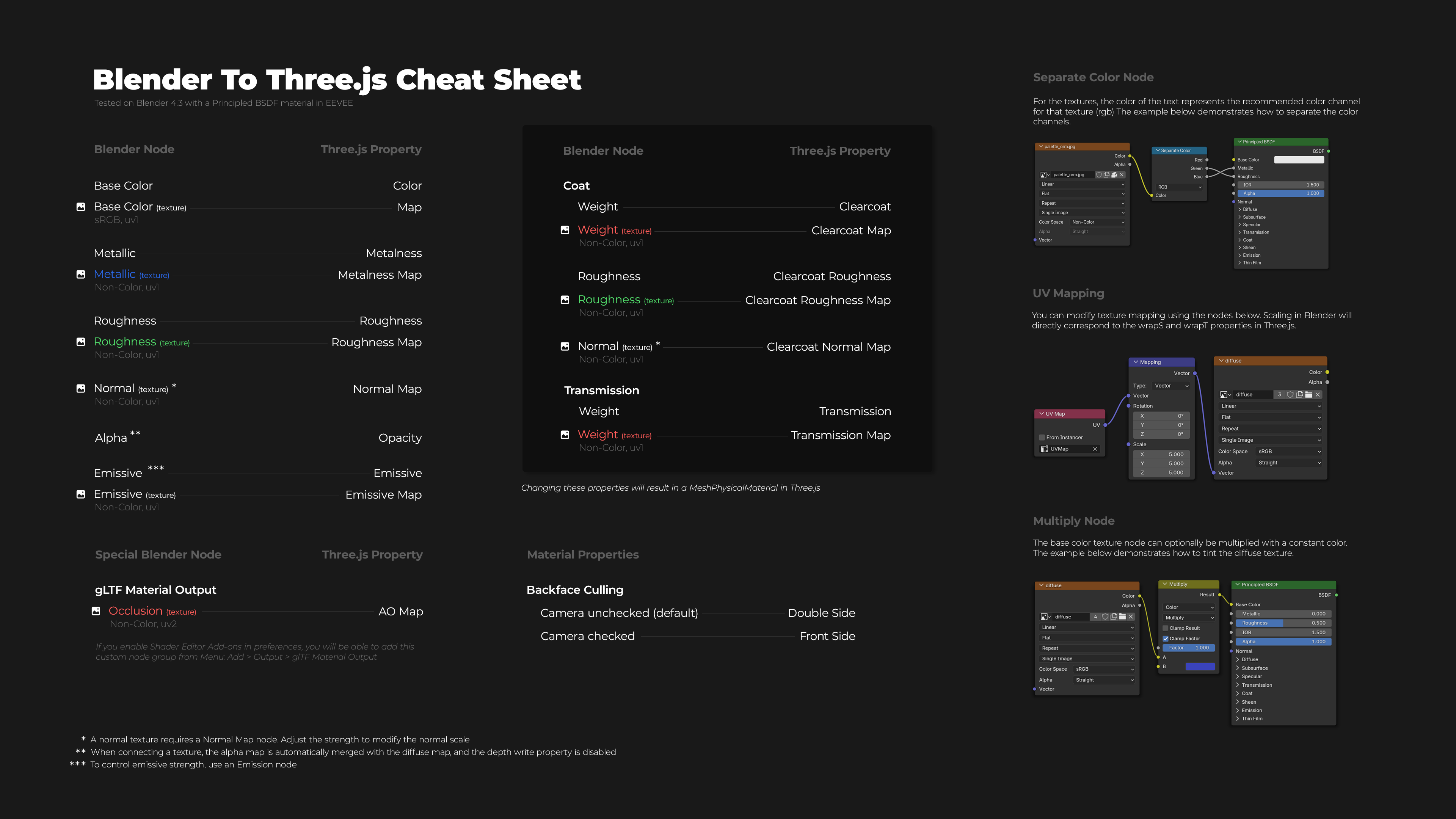Image resolution: width=1456 pixels, height=819 pixels.
Task: Click the pack image icon on palette_orm.jpg
Action: [x=1114, y=175]
